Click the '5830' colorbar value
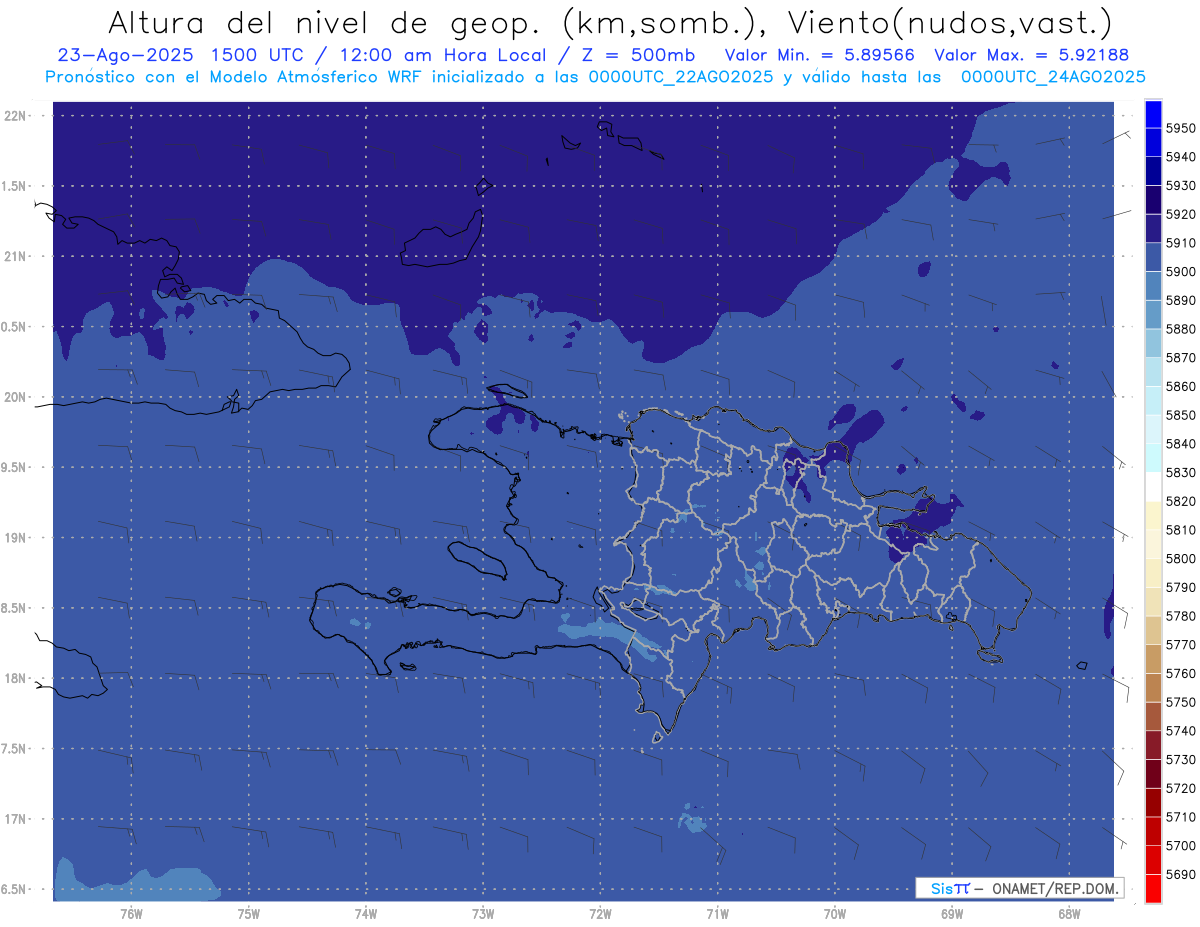 pos(1181,472)
